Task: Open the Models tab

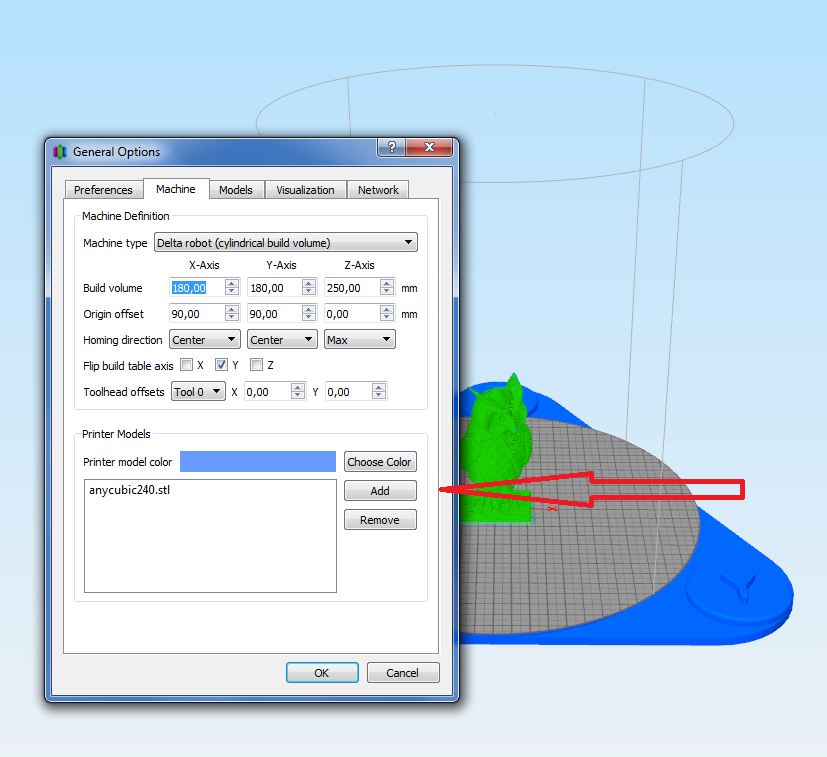Action: click(236, 190)
